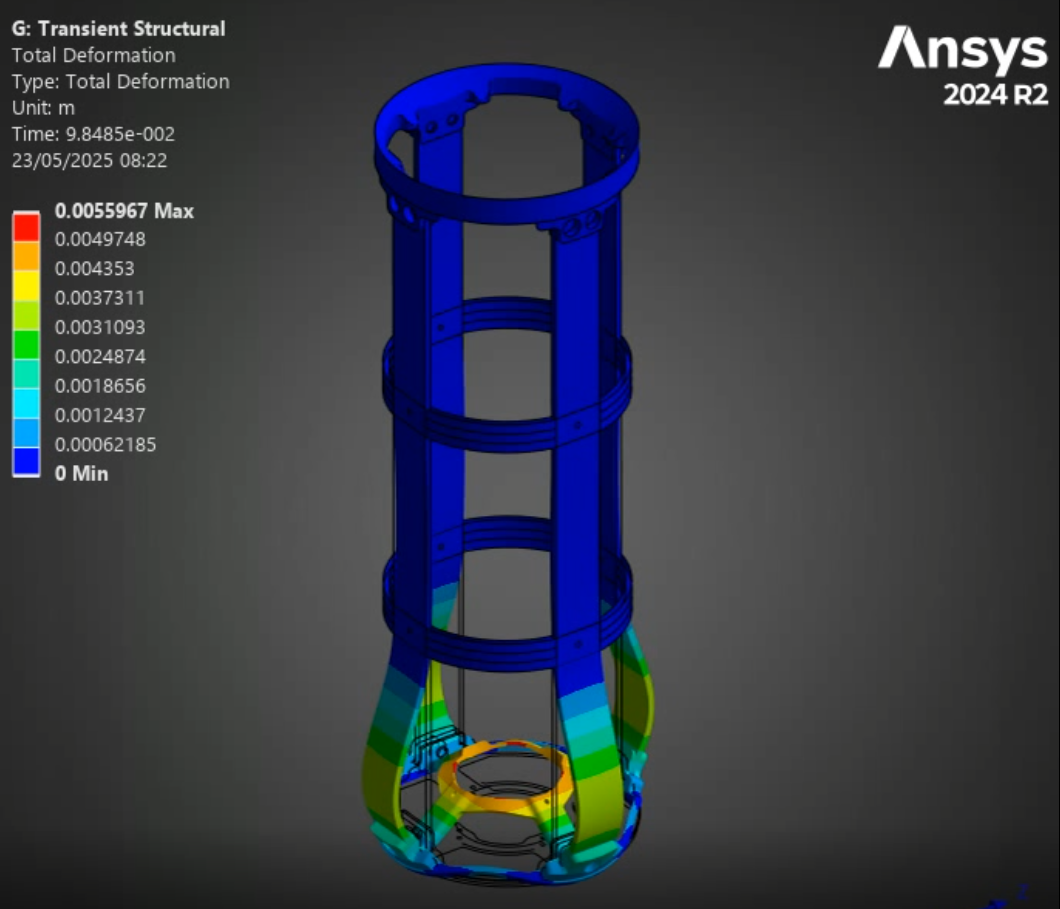
Task: Select the green legend color band
Action: 26,343
